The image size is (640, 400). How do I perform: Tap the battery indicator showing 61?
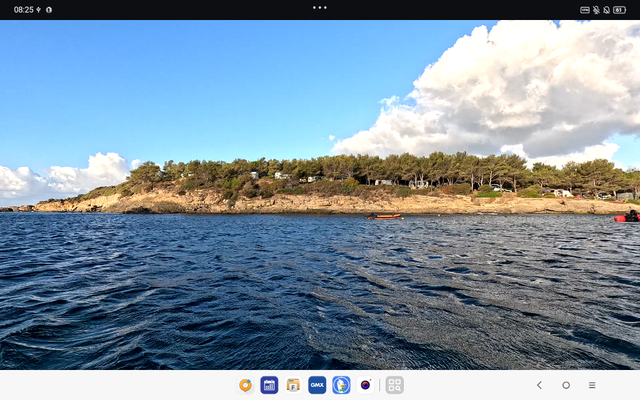point(620,10)
